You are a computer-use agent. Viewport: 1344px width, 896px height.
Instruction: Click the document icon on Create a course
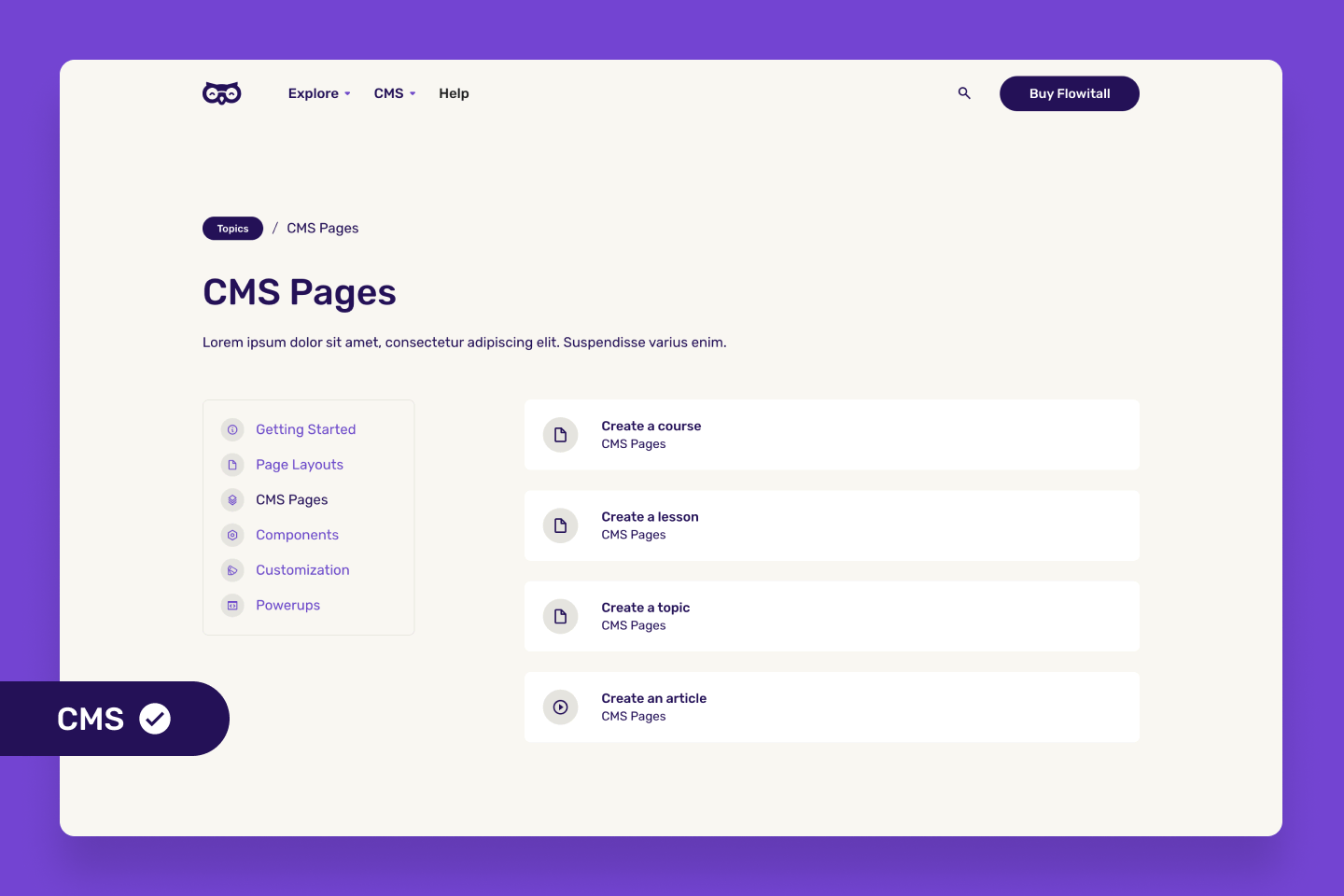(x=560, y=434)
